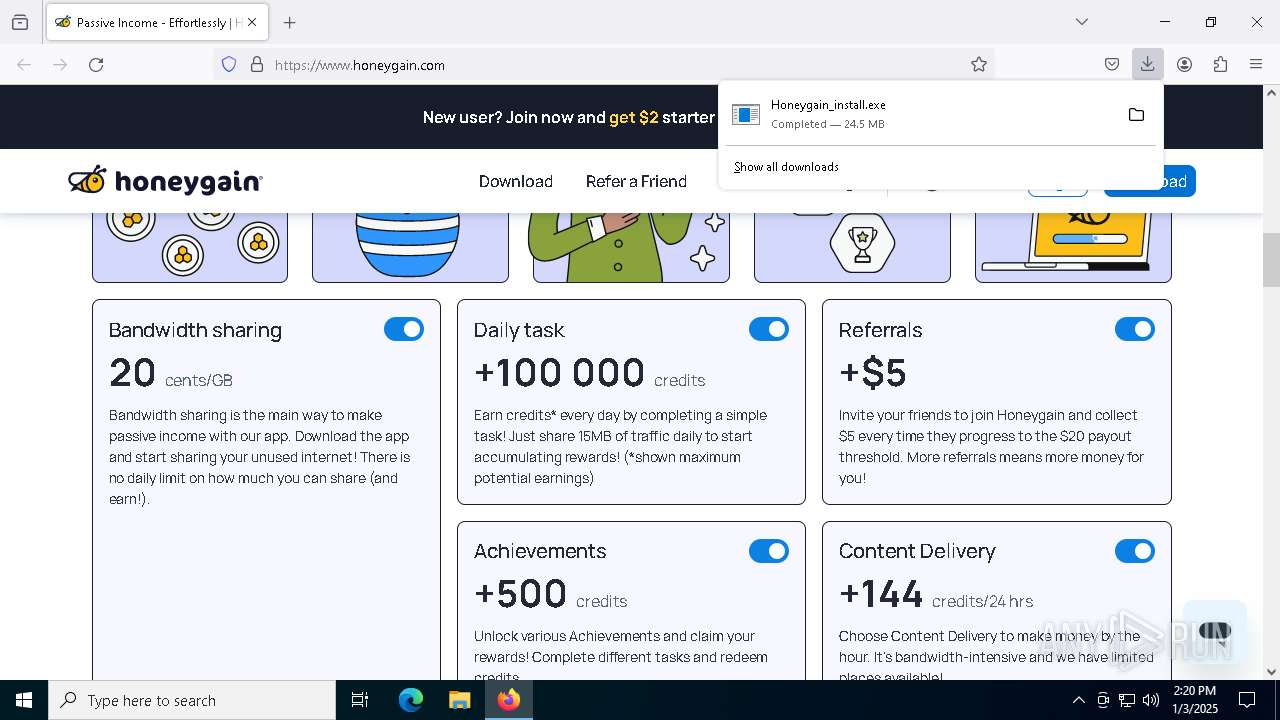Turn off Daily task toggle
Screen dimensions: 1280x720
[x=769, y=329]
